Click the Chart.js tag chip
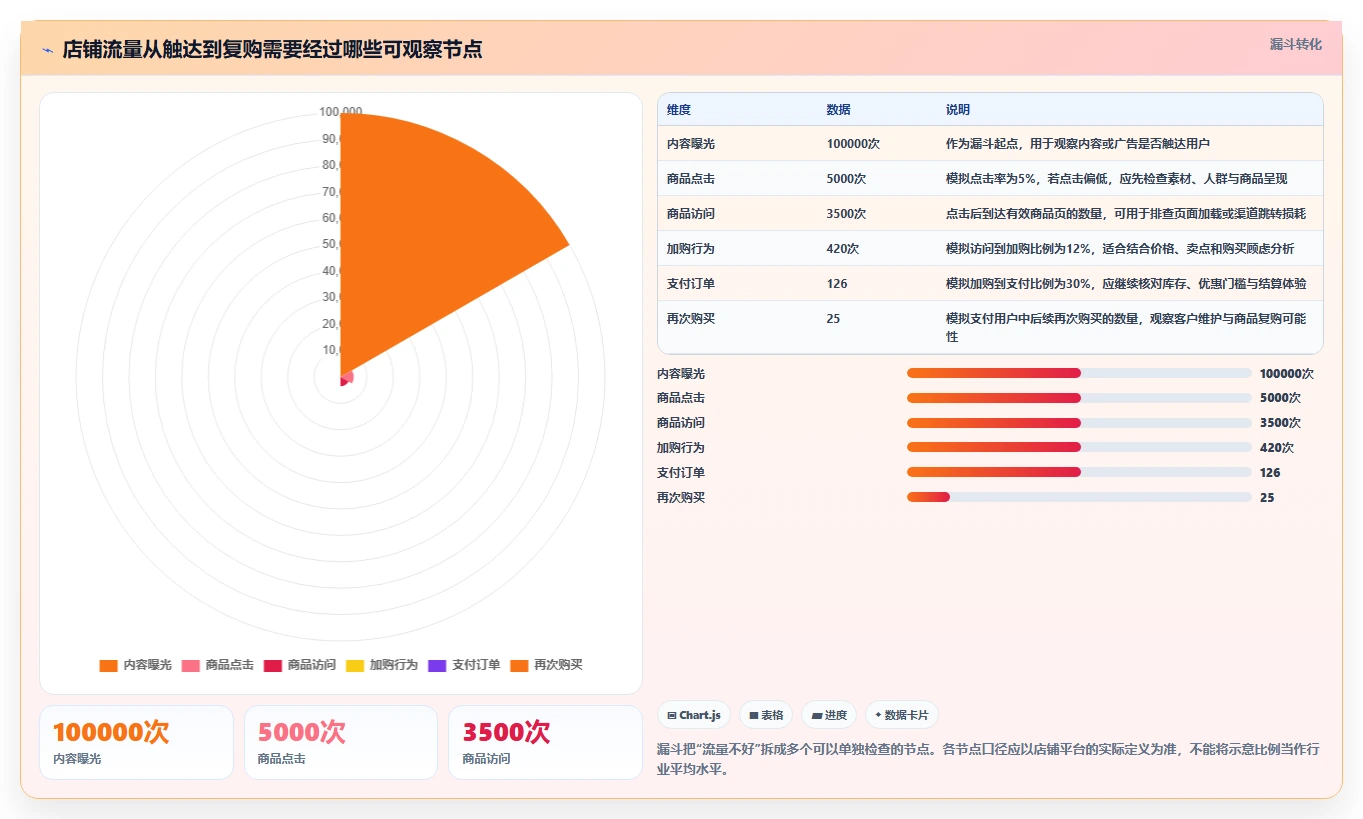The image size is (1363, 819). [x=694, y=715]
